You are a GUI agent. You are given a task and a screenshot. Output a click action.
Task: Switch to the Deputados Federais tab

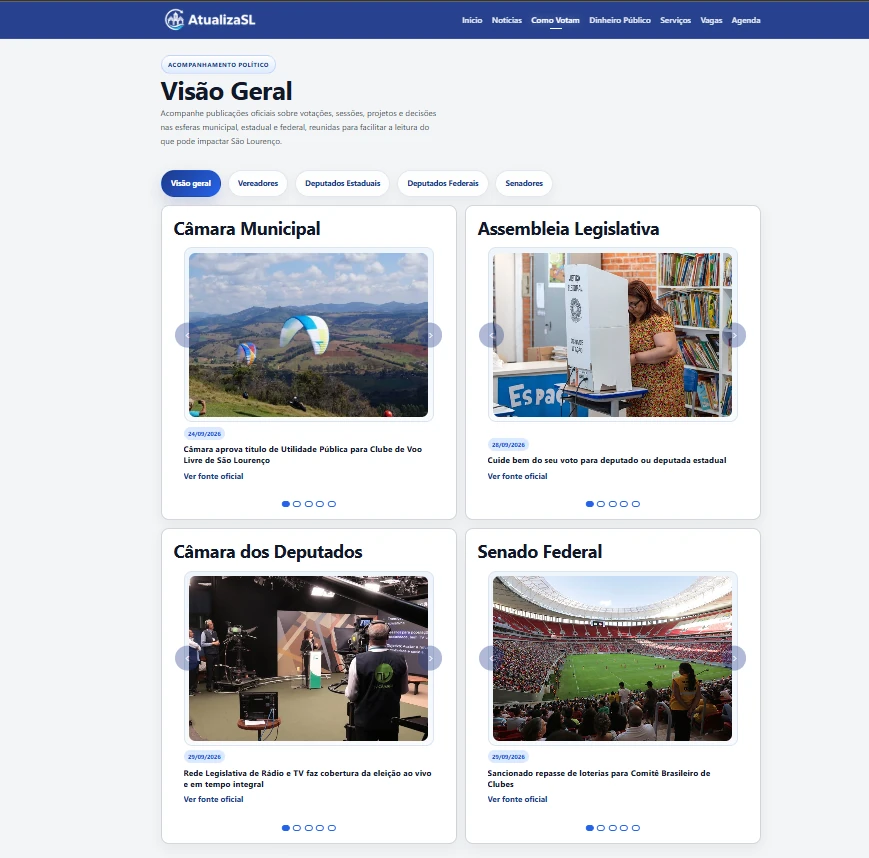click(443, 183)
